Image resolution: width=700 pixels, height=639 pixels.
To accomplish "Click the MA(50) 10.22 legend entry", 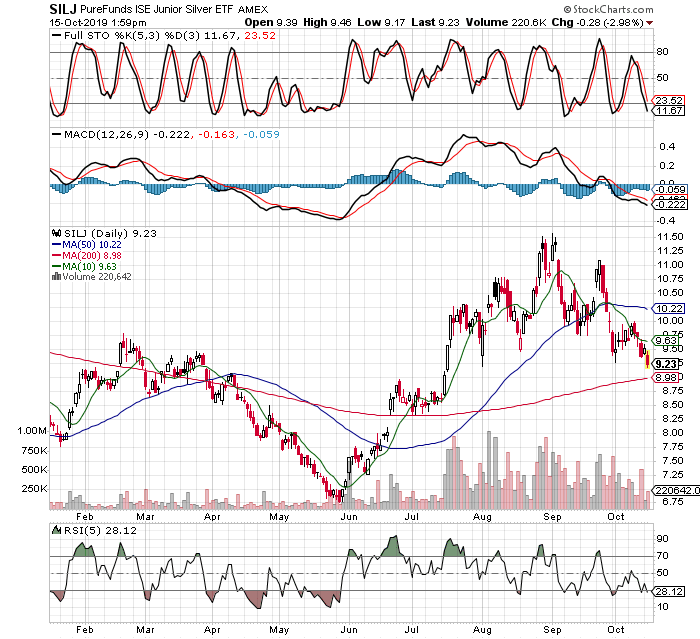I will click(x=92, y=245).
